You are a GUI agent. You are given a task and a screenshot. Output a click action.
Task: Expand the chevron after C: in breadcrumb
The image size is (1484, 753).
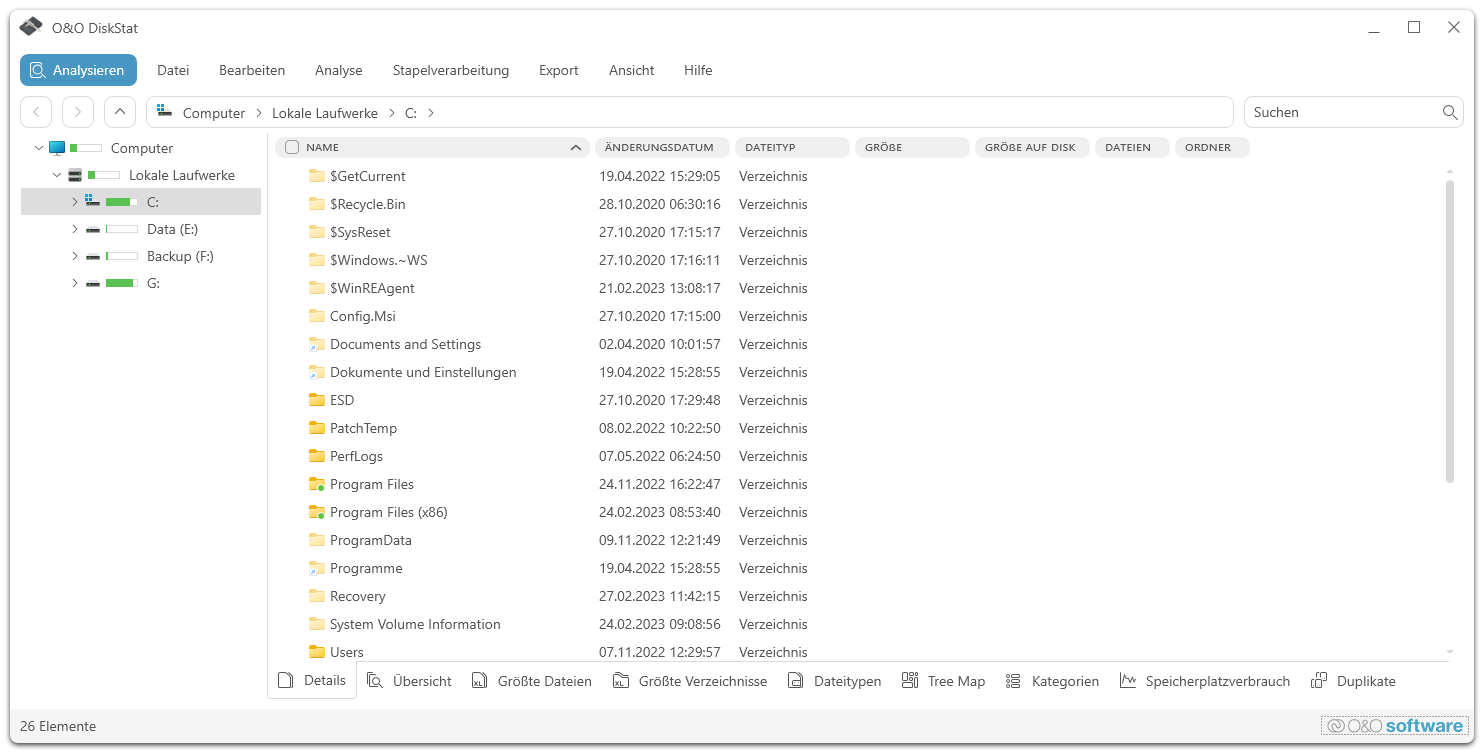[x=431, y=113]
